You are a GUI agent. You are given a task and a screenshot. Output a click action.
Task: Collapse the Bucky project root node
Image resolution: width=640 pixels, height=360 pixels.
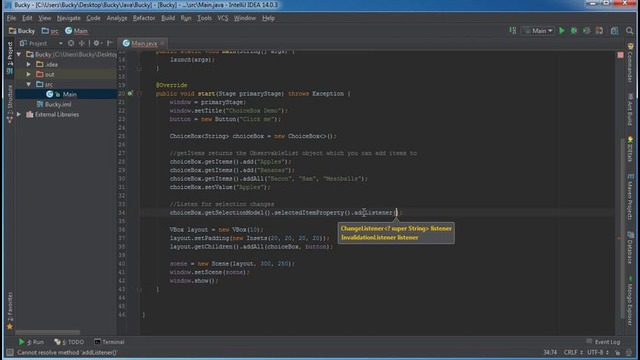[19, 54]
